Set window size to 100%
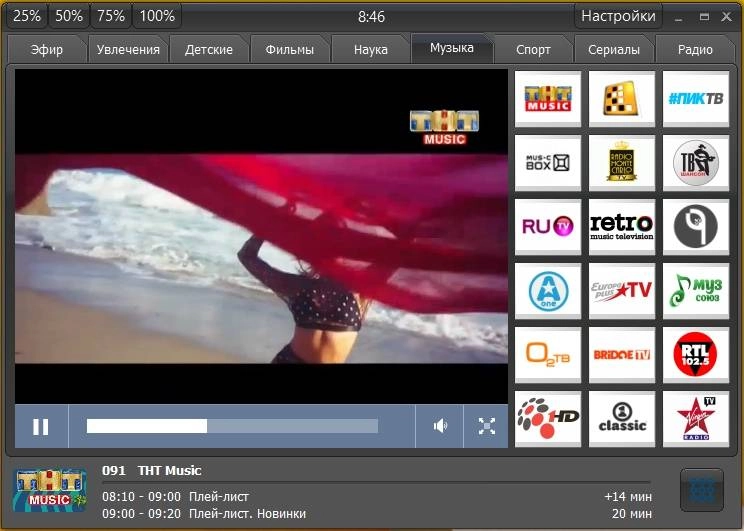The image size is (744, 531). [157, 16]
